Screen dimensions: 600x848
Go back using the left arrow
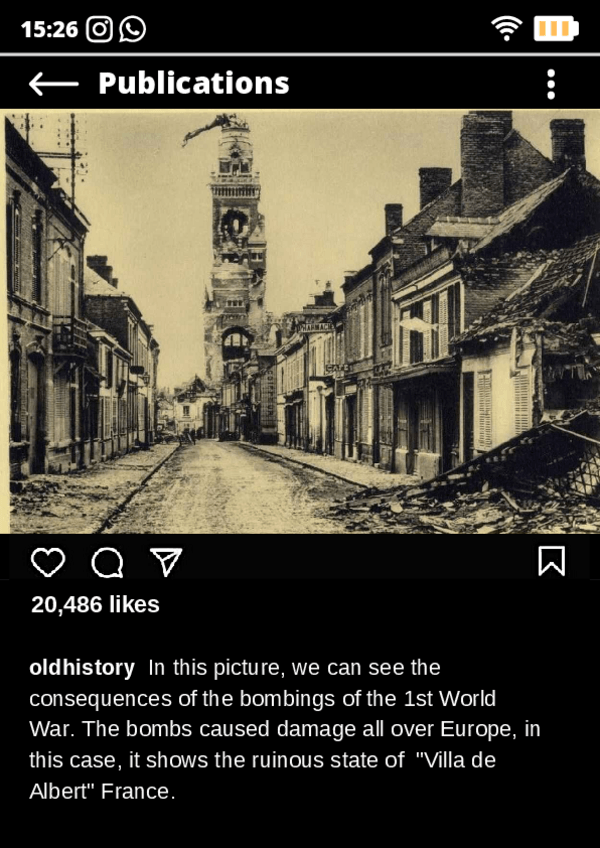click(x=53, y=84)
